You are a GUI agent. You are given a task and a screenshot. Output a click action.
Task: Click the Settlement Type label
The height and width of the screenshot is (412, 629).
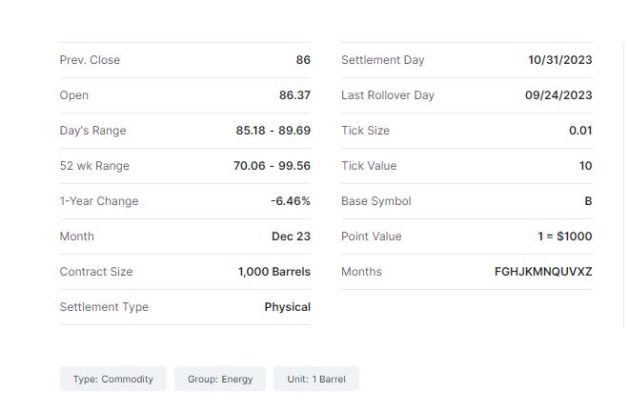(x=104, y=307)
